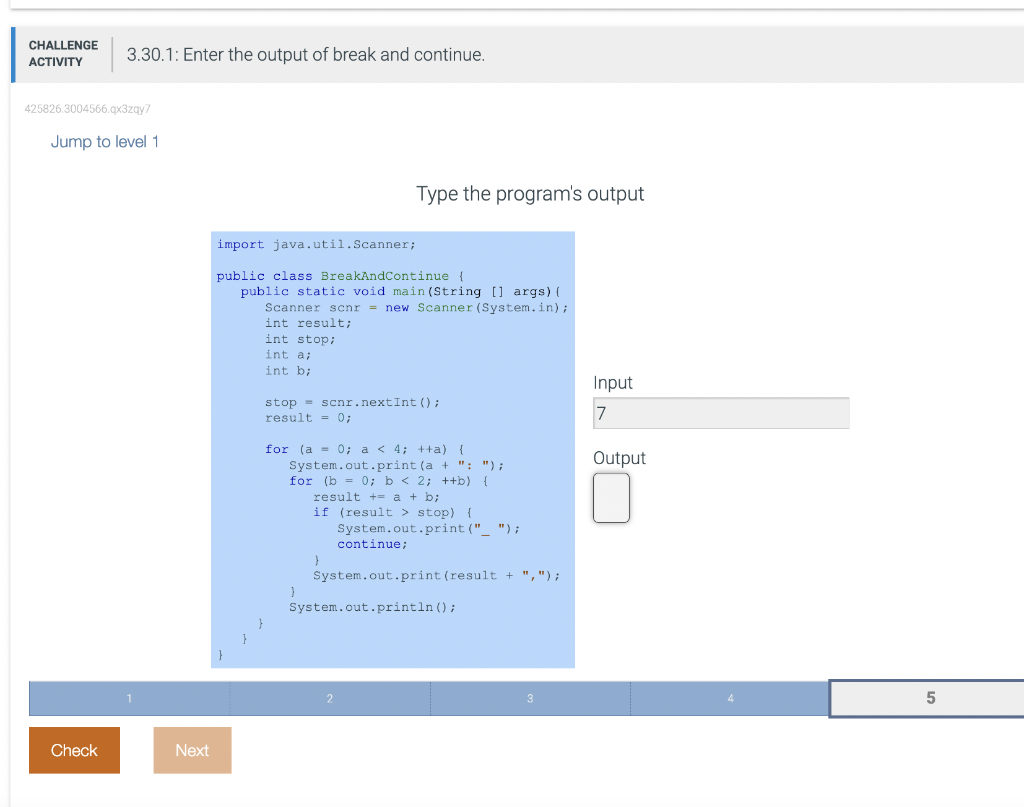The width and height of the screenshot is (1024, 807).
Task: Select level 3 on the progress bar
Action: click(x=530, y=698)
